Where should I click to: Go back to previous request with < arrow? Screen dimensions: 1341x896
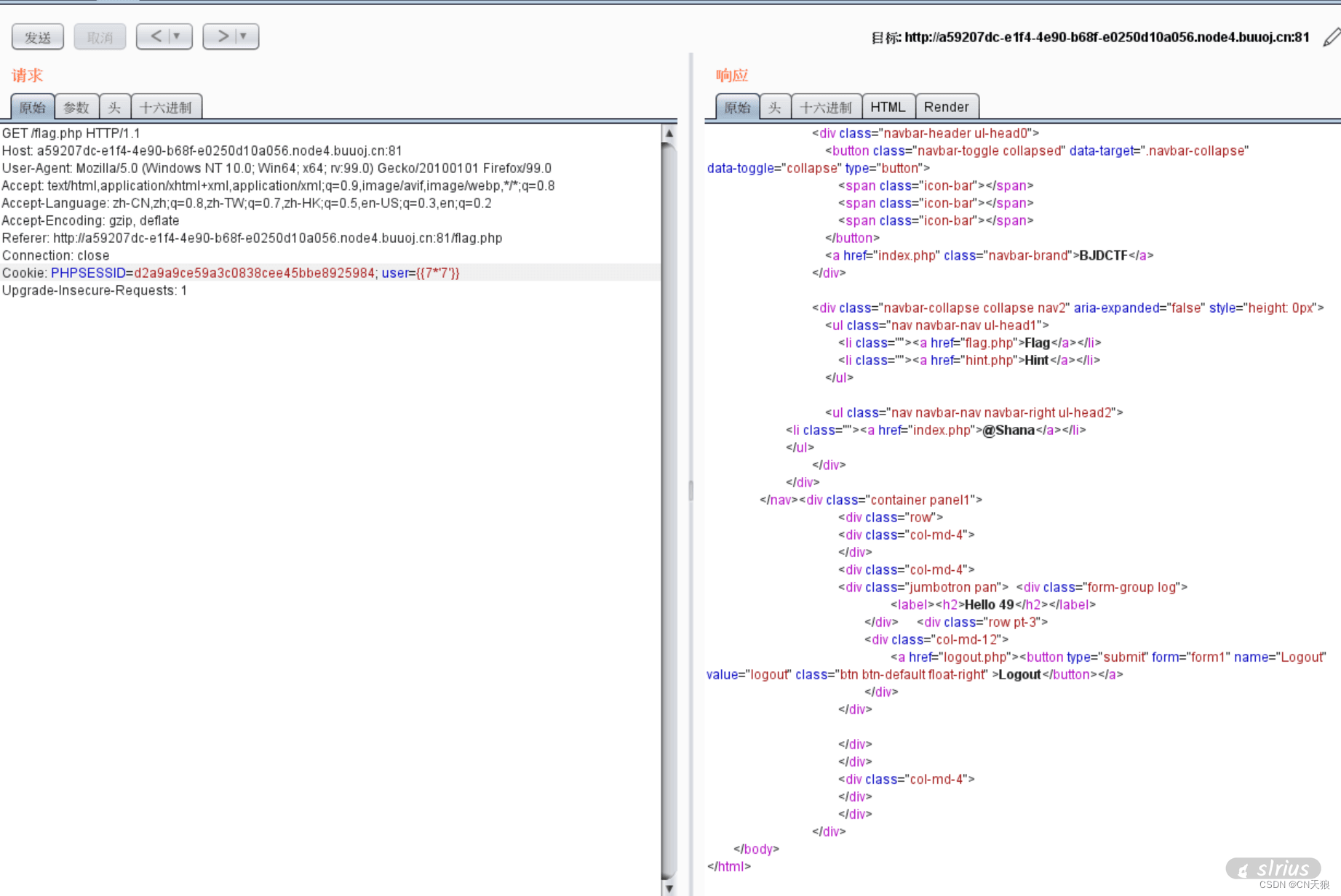coord(156,36)
